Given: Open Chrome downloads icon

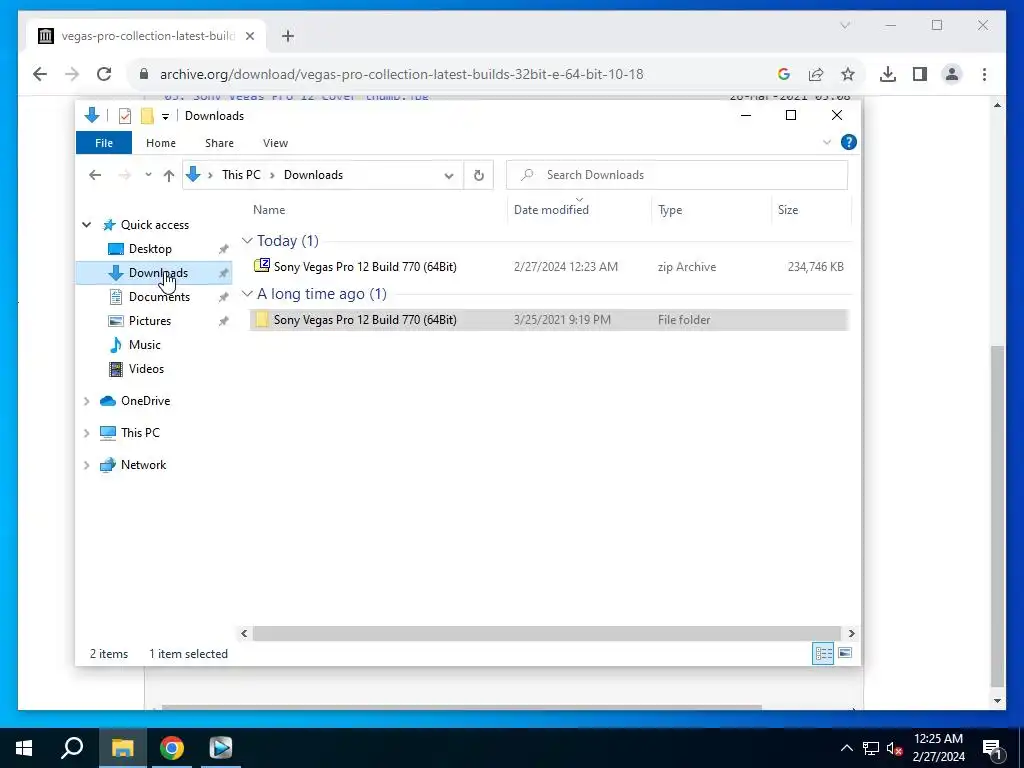Looking at the screenshot, I should click(x=888, y=74).
